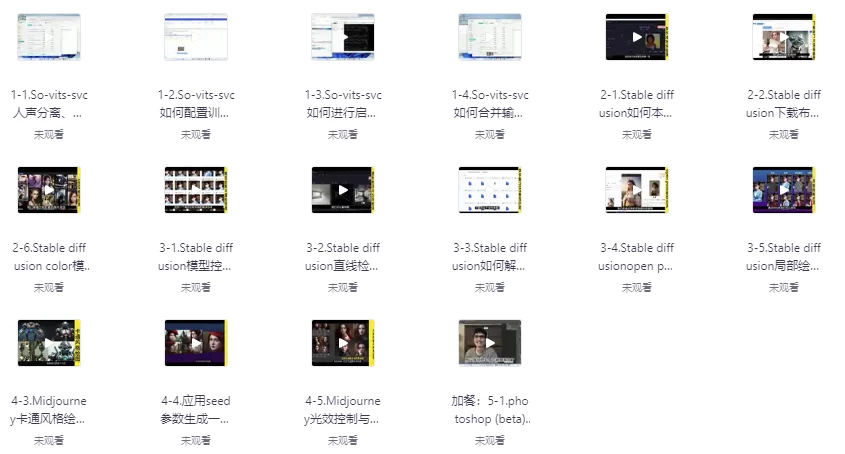
Task: Click the 4-4.应用seed file name label
Action: (196, 410)
